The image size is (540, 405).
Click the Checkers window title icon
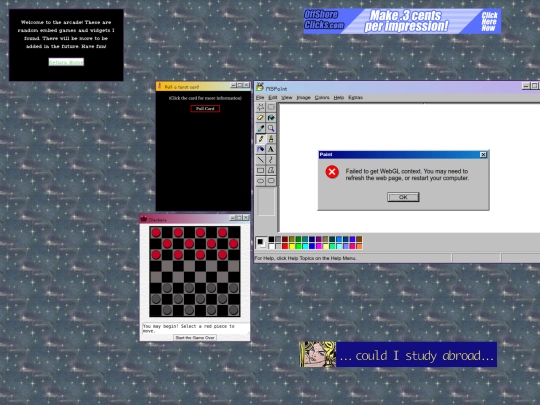pos(144,219)
